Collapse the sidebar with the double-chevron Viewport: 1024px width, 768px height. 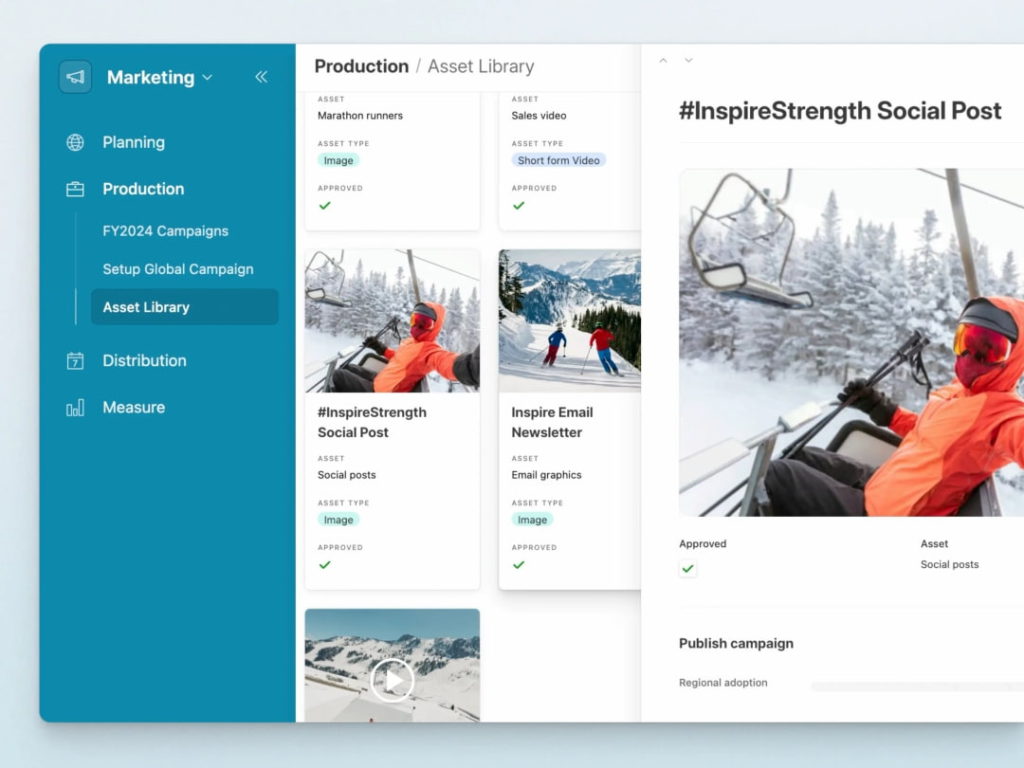coord(260,76)
